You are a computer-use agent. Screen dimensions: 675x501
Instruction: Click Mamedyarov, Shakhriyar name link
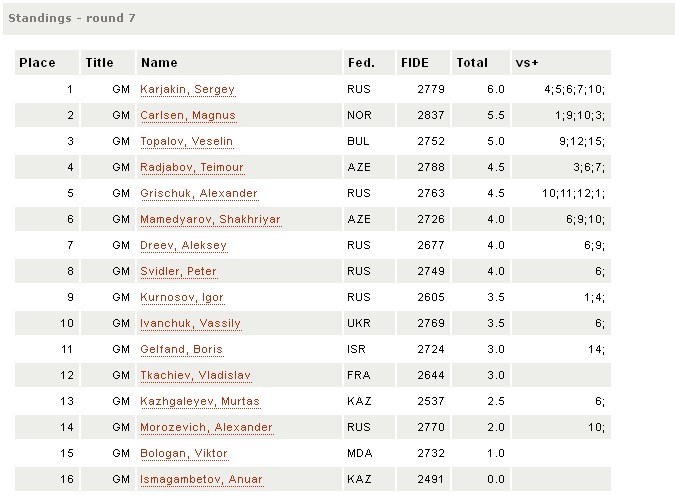click(211, 219)
